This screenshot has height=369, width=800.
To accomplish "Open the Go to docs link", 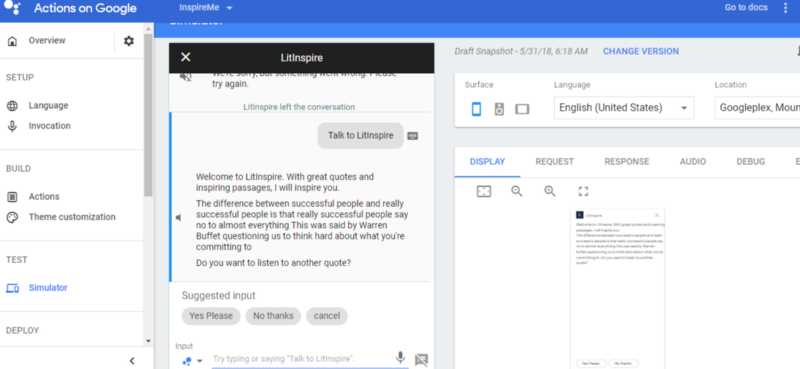I will [746, 8].
